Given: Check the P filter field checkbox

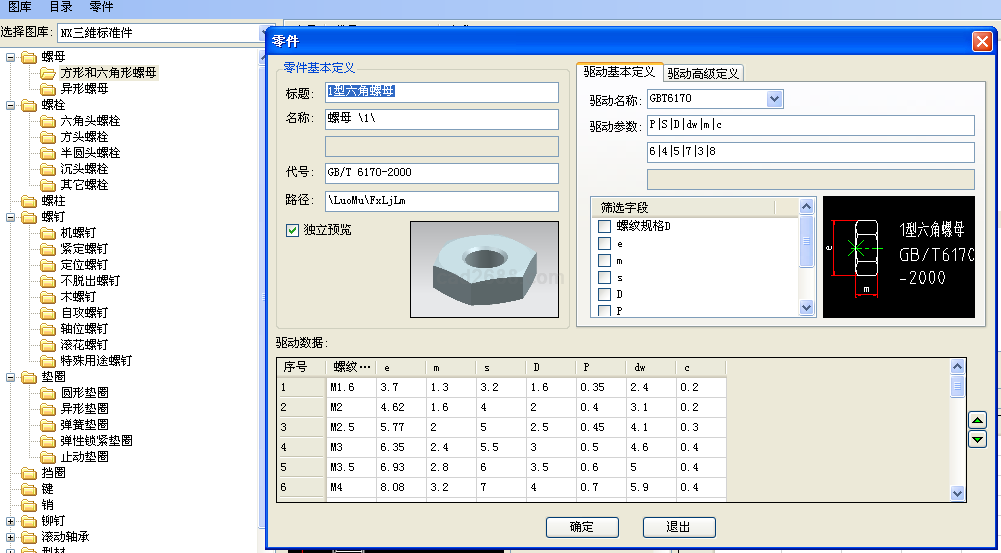Looking at the screenshot, I should point(605,311).
